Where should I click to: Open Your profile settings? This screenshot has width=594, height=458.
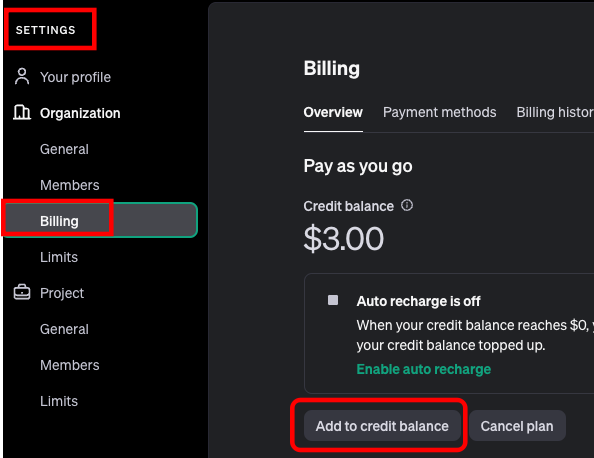click(x=75, y=77)
